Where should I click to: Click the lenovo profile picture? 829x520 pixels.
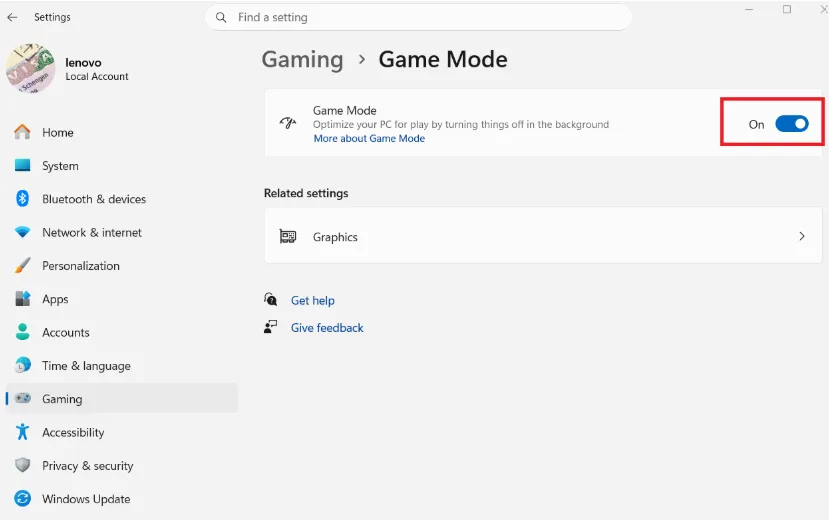(x=30, y=68)
